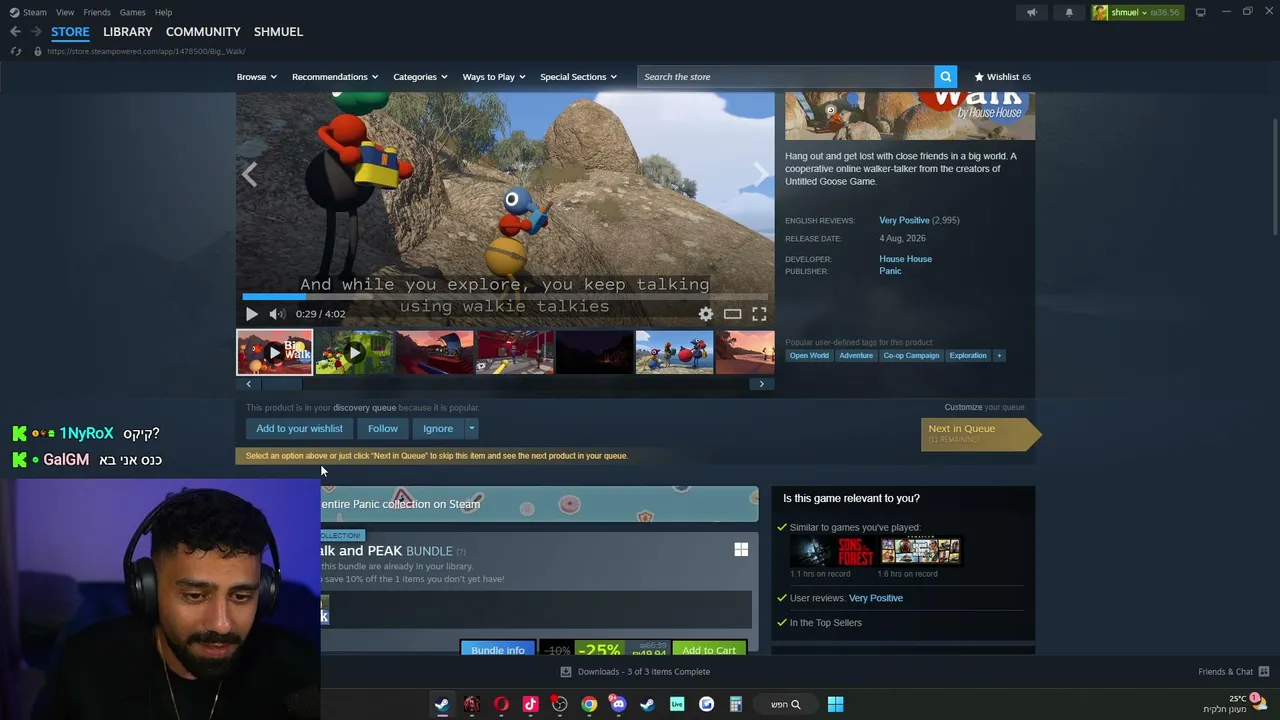Go forward with the Steam forward arrow
Viewport: 1280px width, 720px height.
[x=35, y=32]
